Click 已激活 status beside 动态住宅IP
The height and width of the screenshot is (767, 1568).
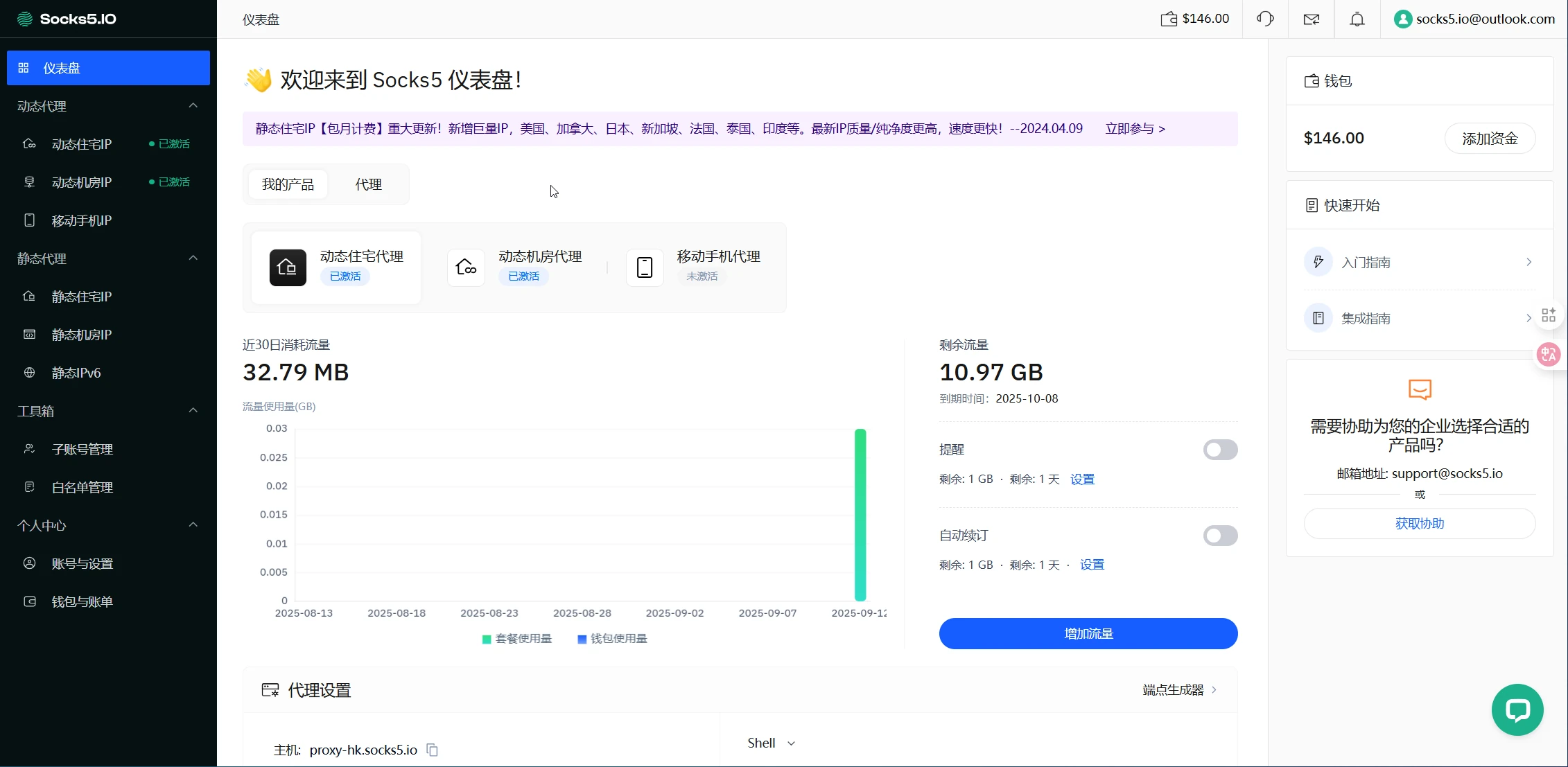(170, 144)
